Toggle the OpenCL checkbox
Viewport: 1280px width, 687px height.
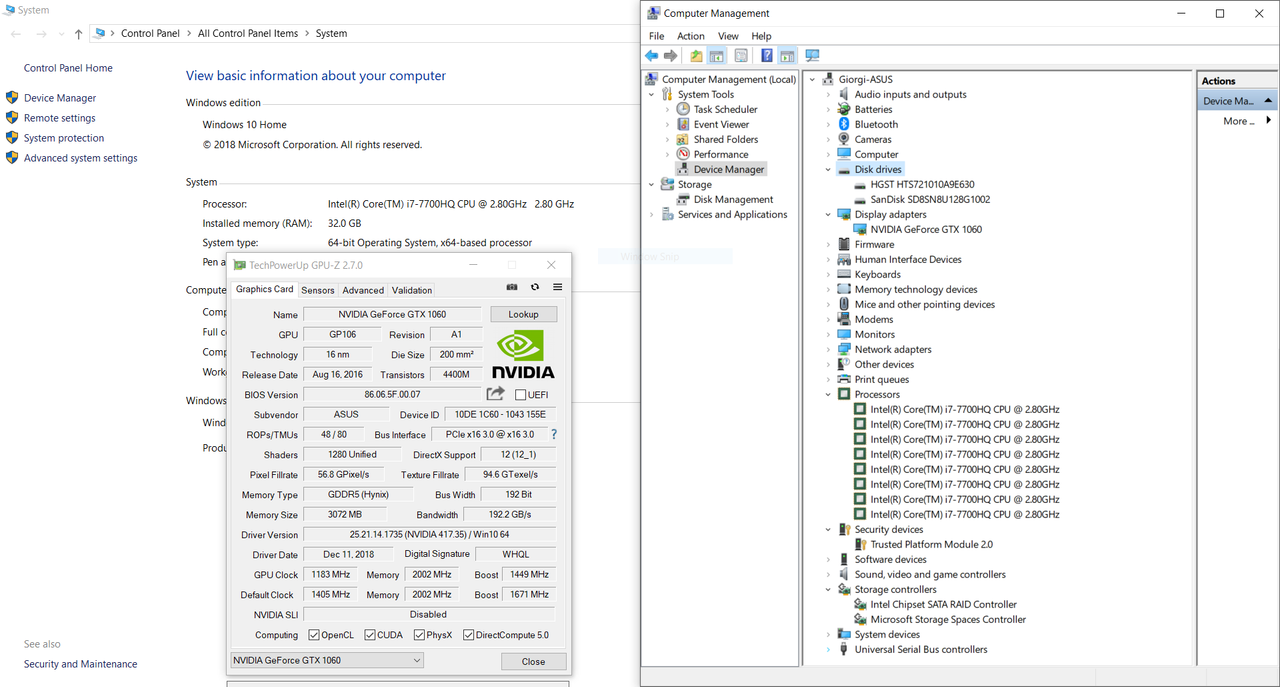pos(314,635)
